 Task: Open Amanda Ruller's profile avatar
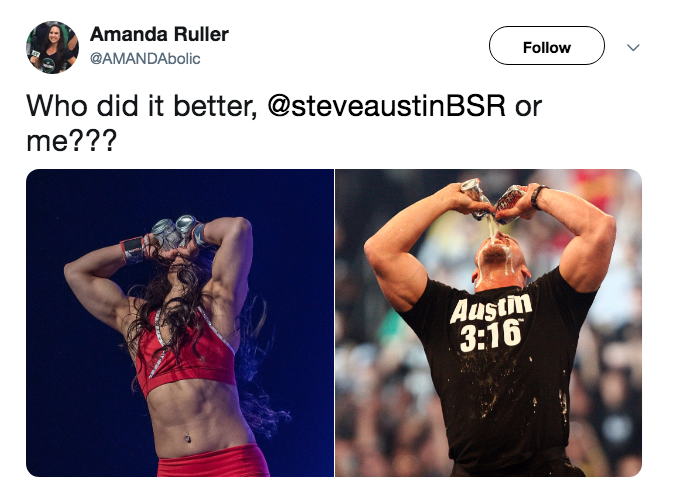[52, 47]
